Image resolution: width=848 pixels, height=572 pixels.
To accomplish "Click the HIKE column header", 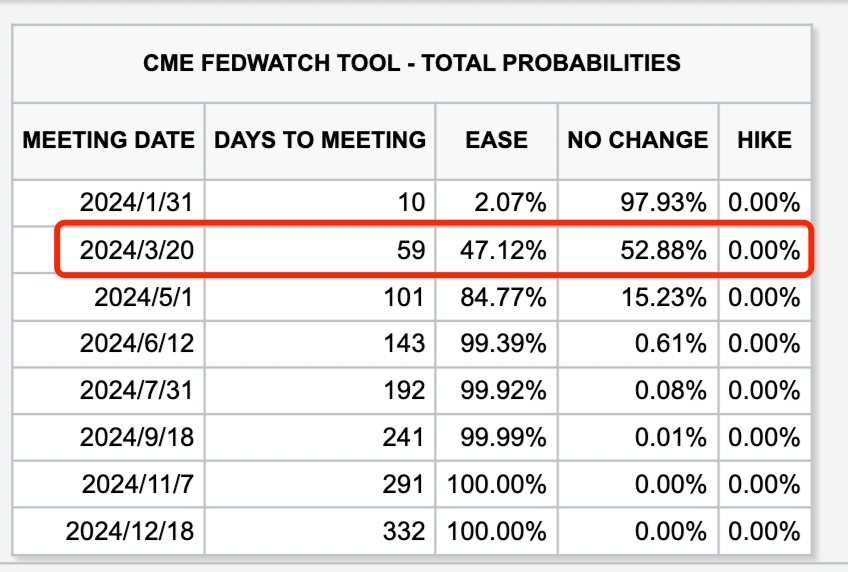I will pyautogui.click(x=764, y=140).
